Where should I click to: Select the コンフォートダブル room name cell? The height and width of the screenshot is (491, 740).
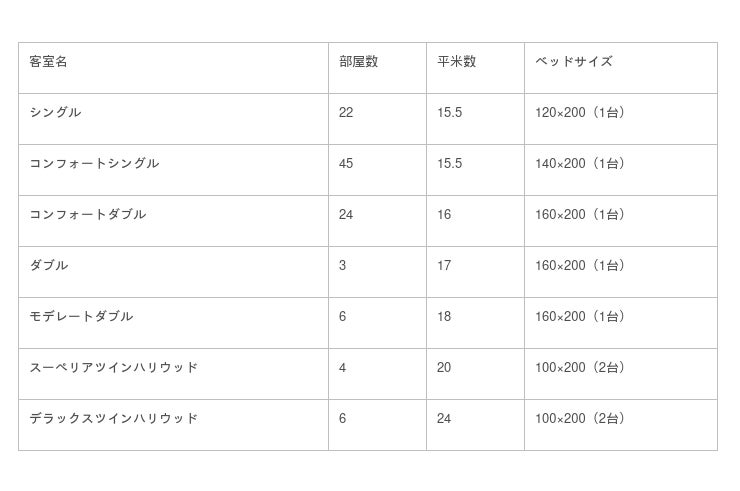tap(88, 215)
